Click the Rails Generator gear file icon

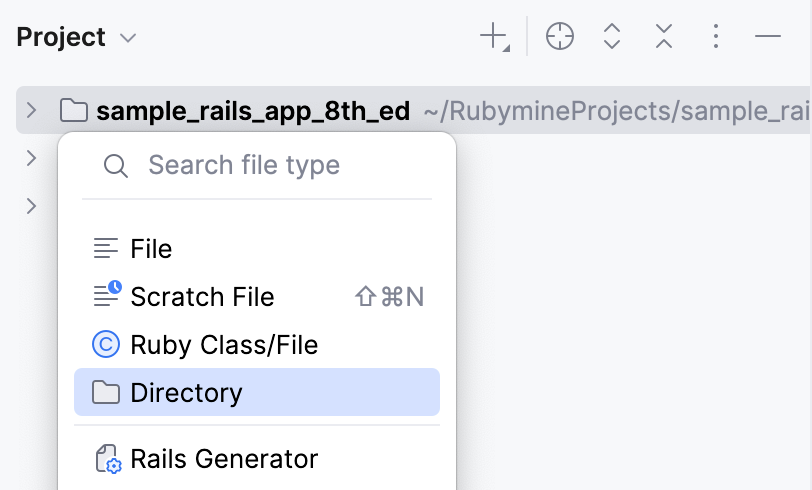(x=107, y=459)
